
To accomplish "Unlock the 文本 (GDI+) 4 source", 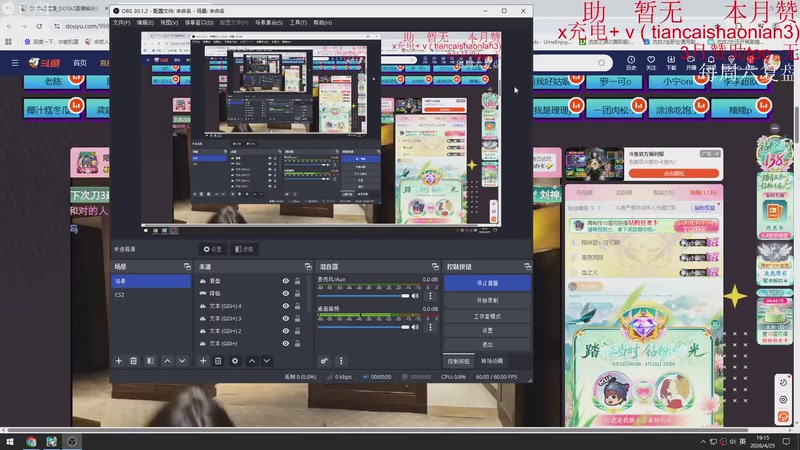I will [297, 306].
